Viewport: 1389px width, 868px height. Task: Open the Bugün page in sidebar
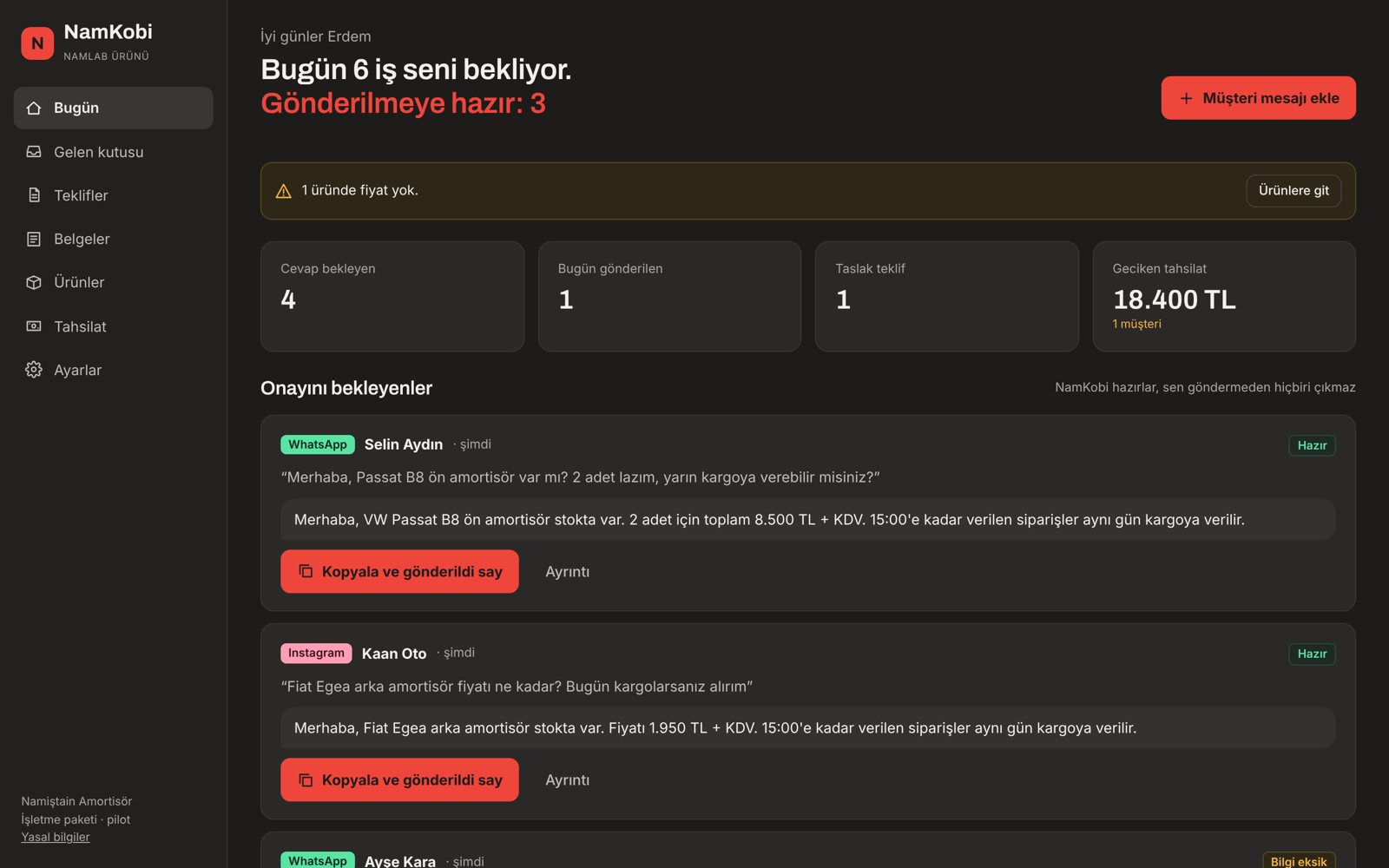click(113, 108)
